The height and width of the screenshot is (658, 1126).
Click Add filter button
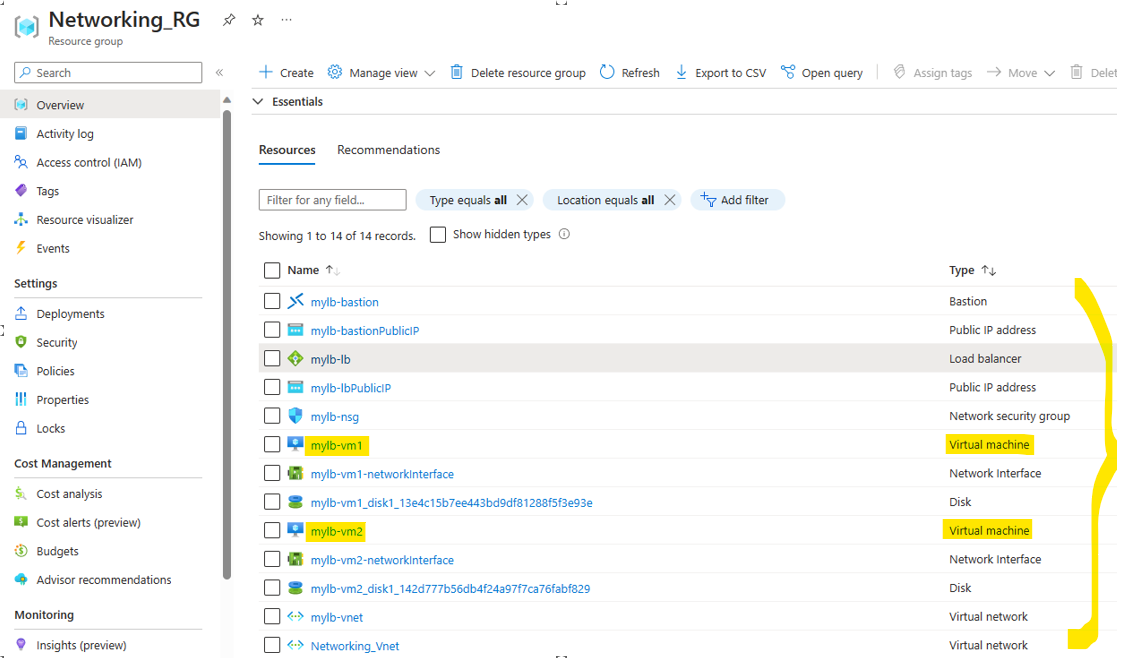coord(738,200)
